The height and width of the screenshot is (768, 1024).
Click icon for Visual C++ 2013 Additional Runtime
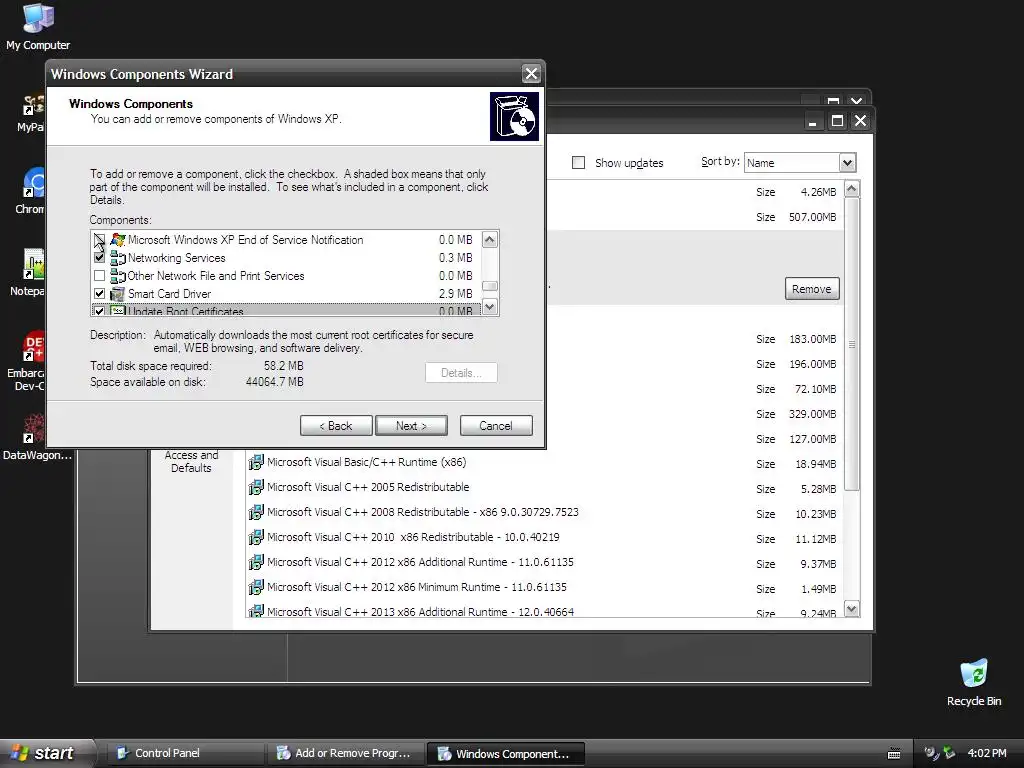(x=256, y=611)
